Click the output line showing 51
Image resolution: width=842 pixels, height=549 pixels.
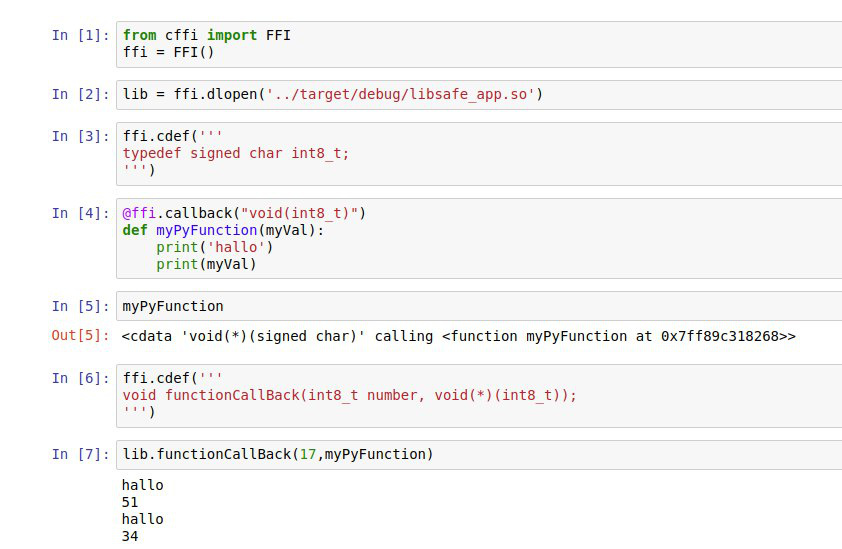point(131,502)
